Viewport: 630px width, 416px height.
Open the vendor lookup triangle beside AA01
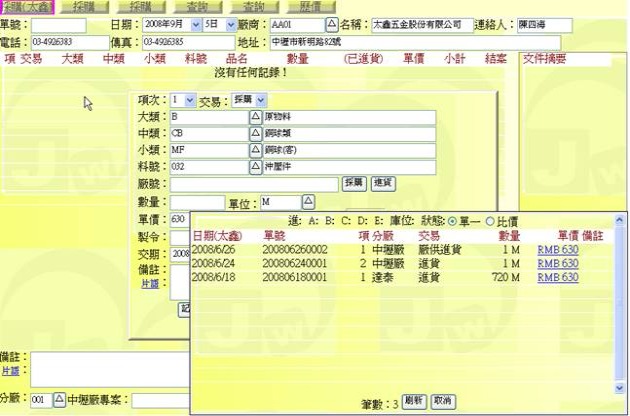click(332, 24)
